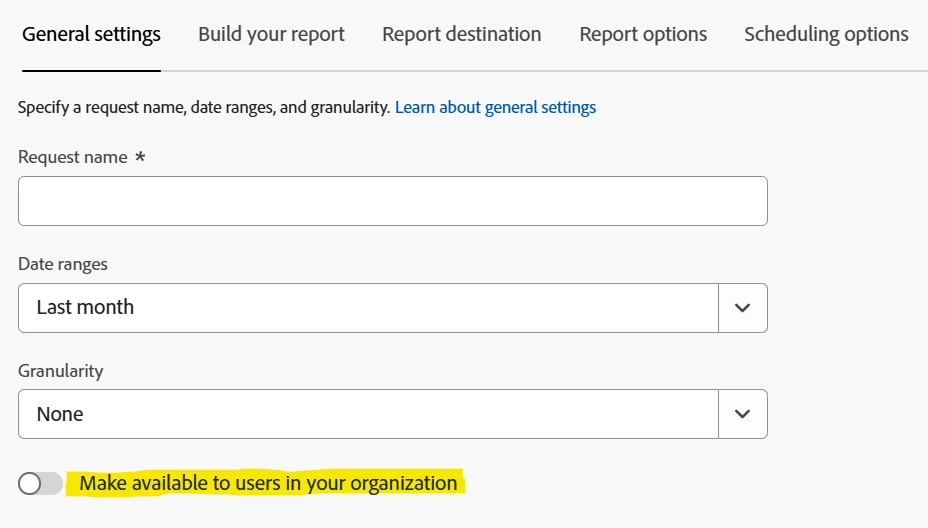The width and height of the screenshot is (928, 528).
Task: Click the 'Request name' field label
Action: click(73, 157)
